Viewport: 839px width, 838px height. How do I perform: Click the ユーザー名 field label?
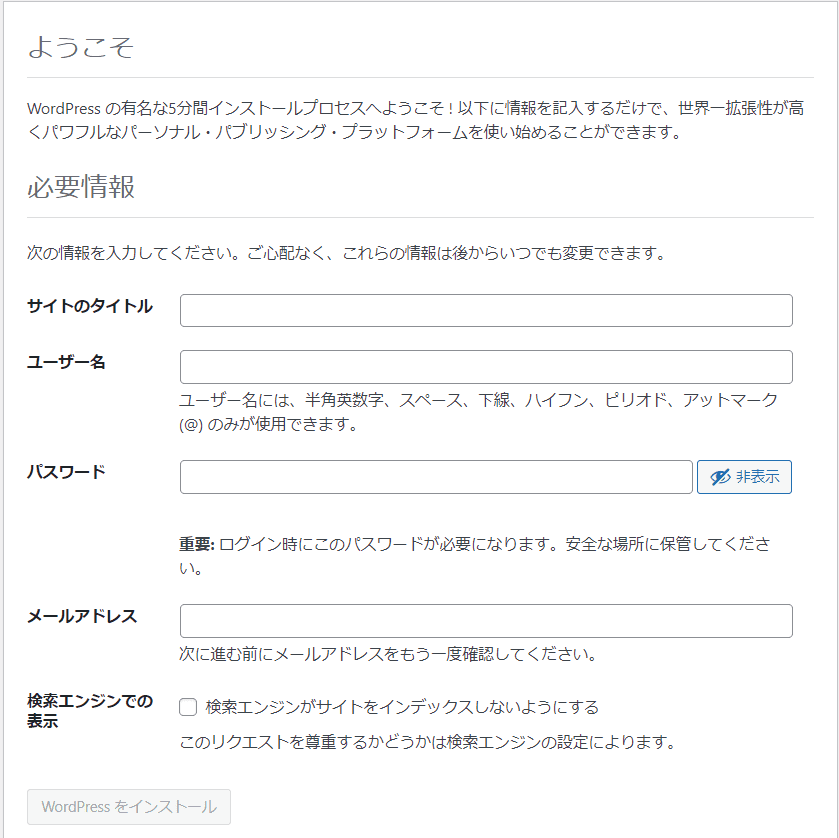pyautogui.click(x=66, y=362)
